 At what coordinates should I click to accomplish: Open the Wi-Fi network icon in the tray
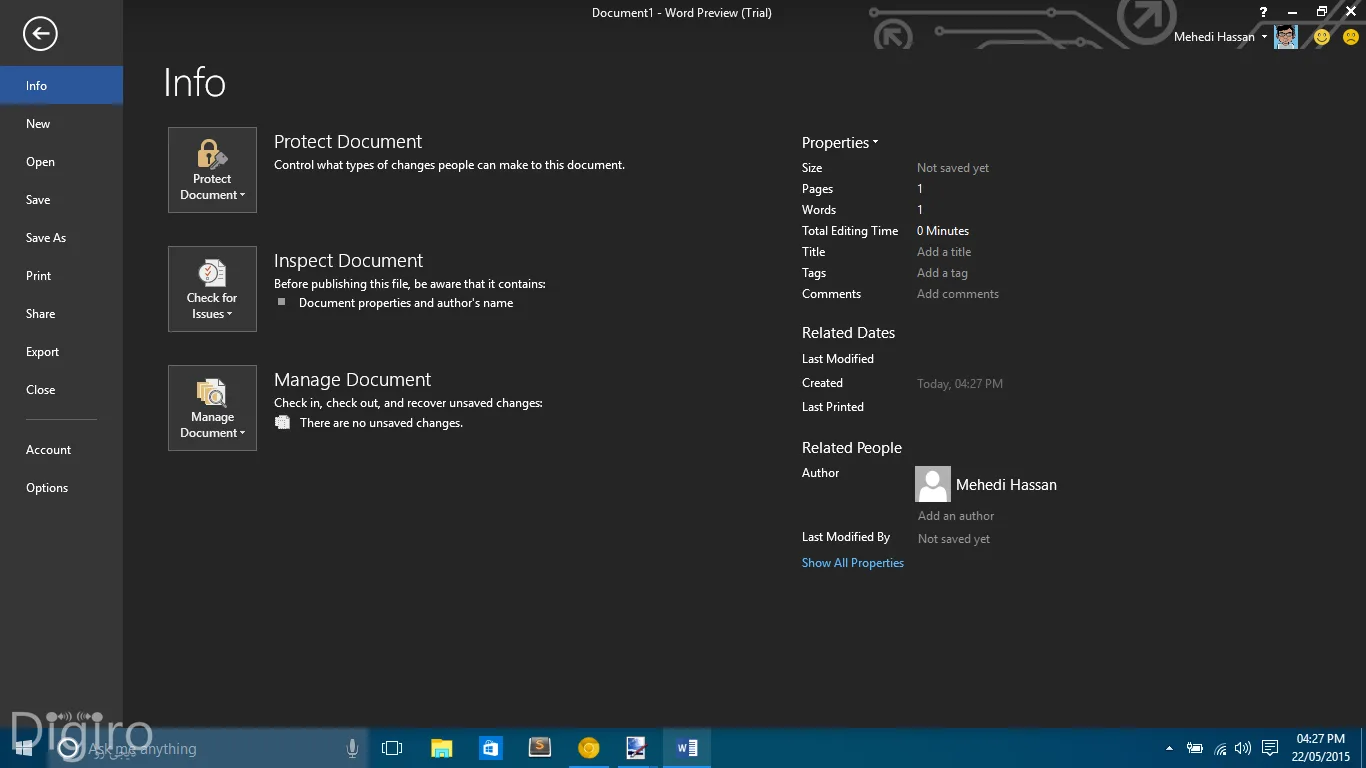coord(1220,748)
